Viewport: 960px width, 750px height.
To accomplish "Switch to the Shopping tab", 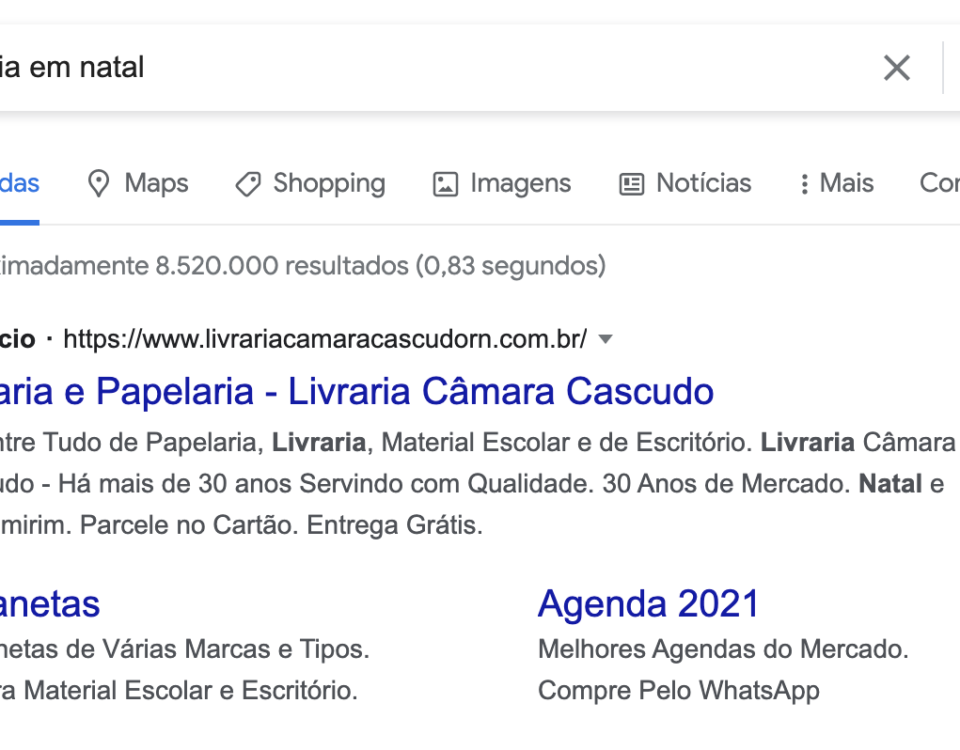I will click(310, 184).
